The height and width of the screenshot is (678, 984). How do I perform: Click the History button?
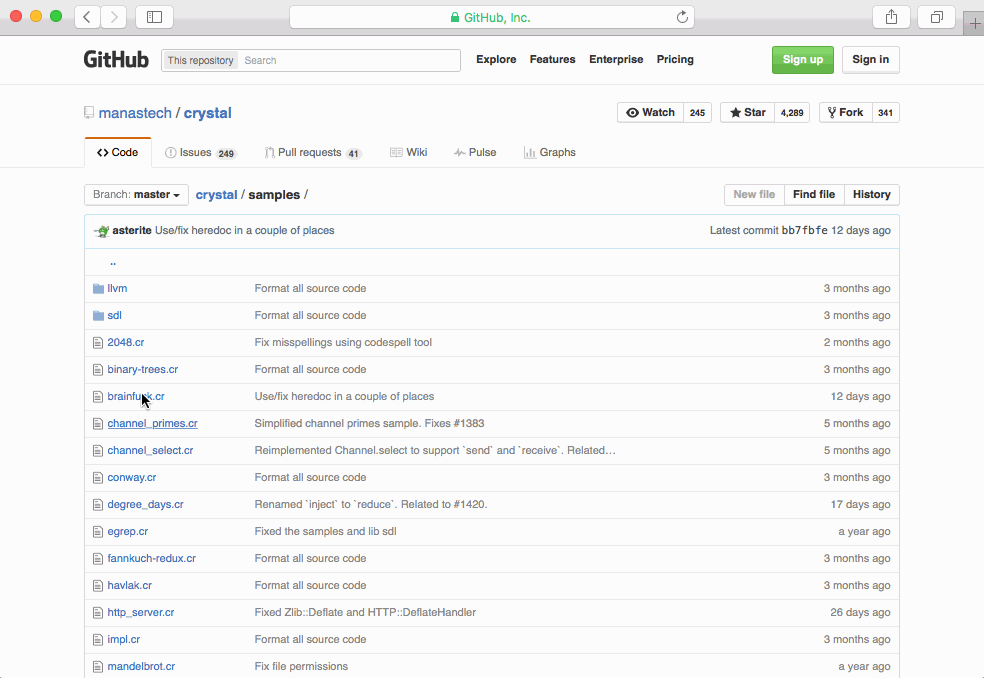[x=872, y=195]
